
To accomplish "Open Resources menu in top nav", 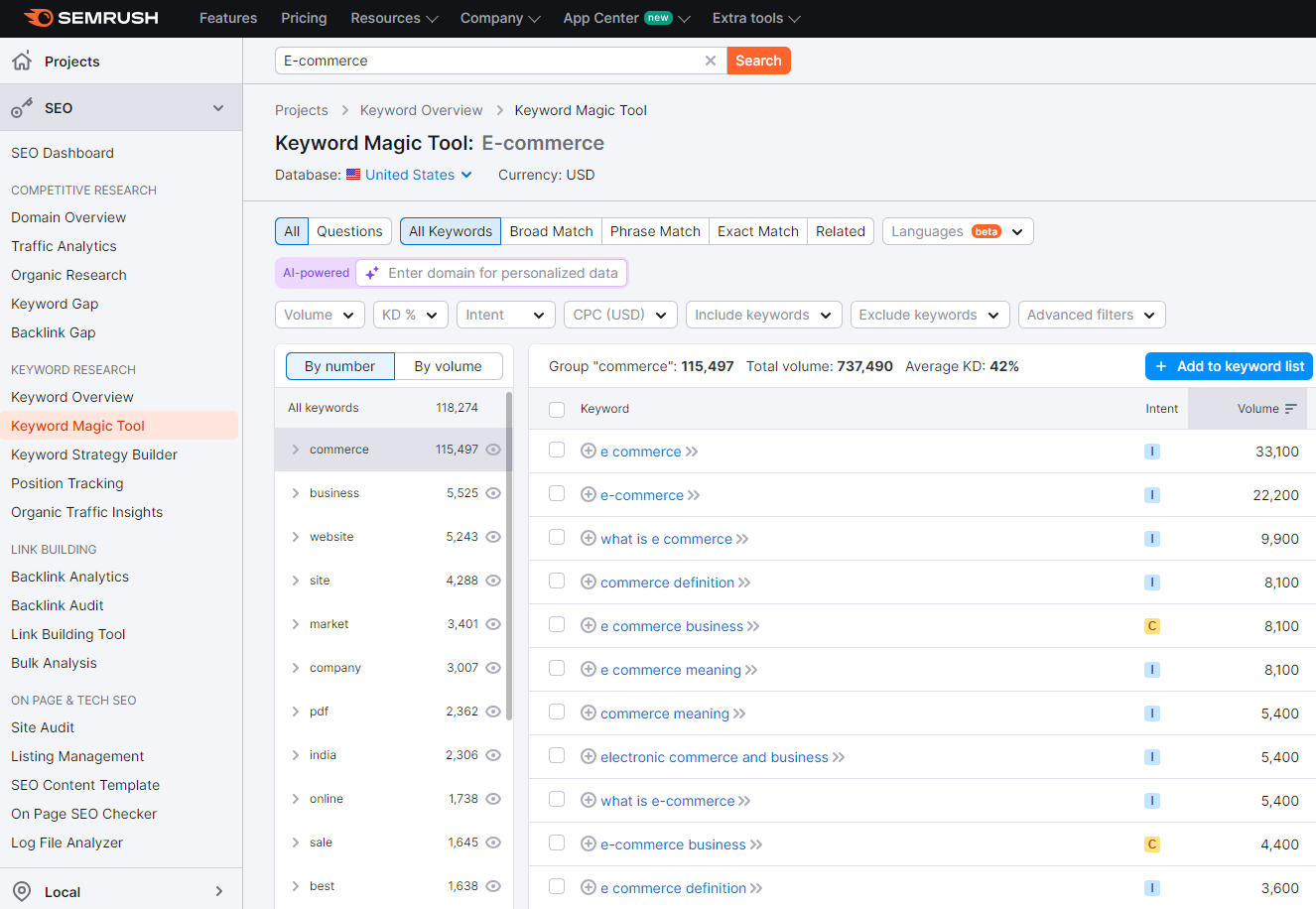I will tap(394, 18).
